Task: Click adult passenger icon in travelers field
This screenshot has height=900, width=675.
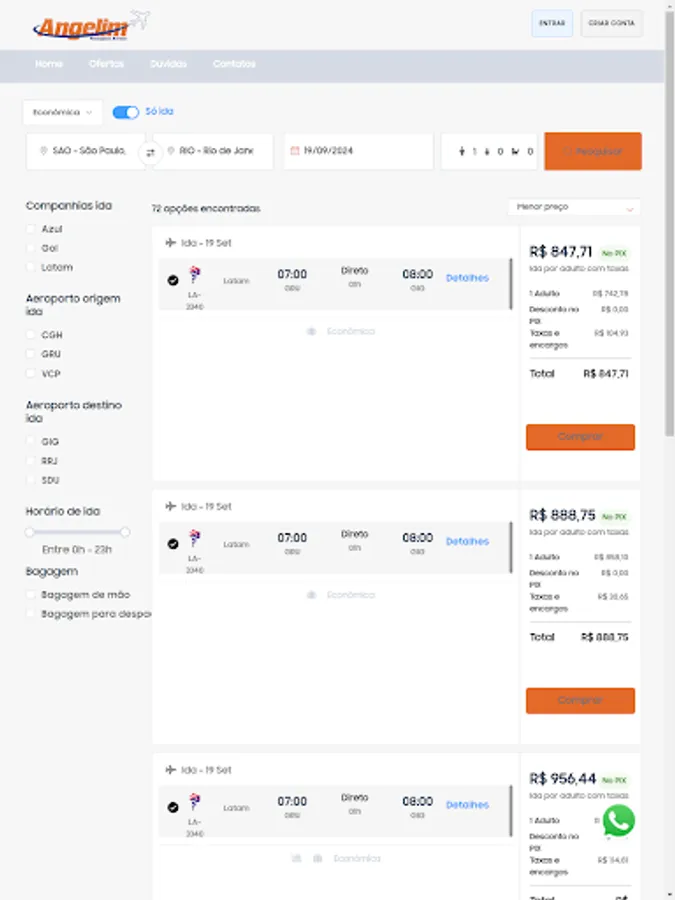Action: pyautogui.click(x=461, y=152)
